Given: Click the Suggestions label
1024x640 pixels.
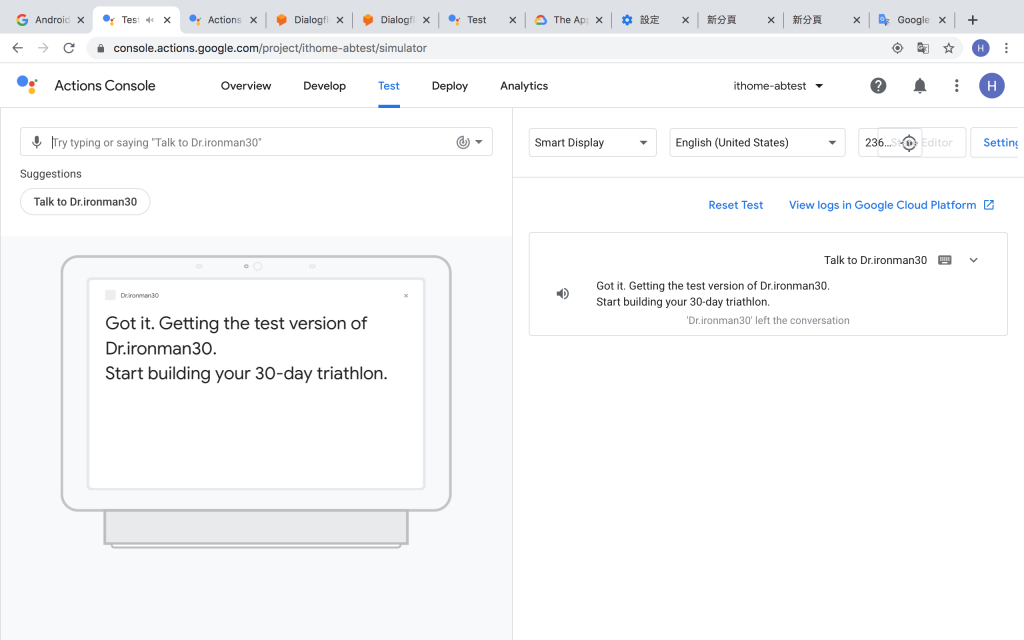Looking at the screenshot, I should [x=50, y=174].
